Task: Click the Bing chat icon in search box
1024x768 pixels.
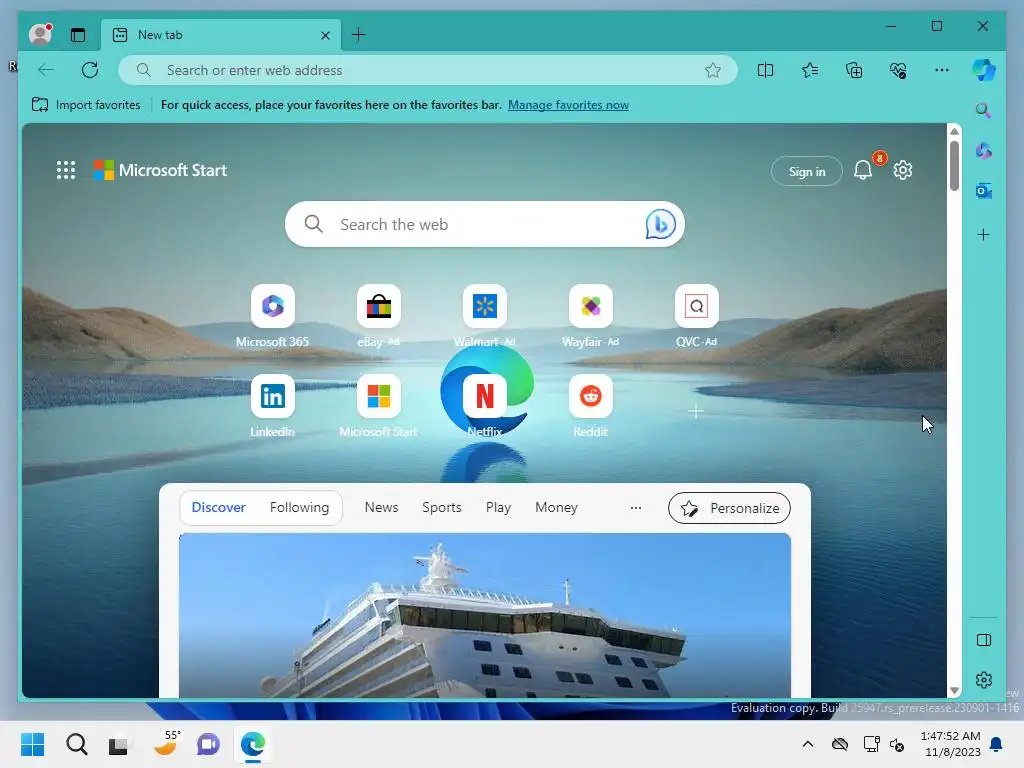Action: click(x=660, y=224)
